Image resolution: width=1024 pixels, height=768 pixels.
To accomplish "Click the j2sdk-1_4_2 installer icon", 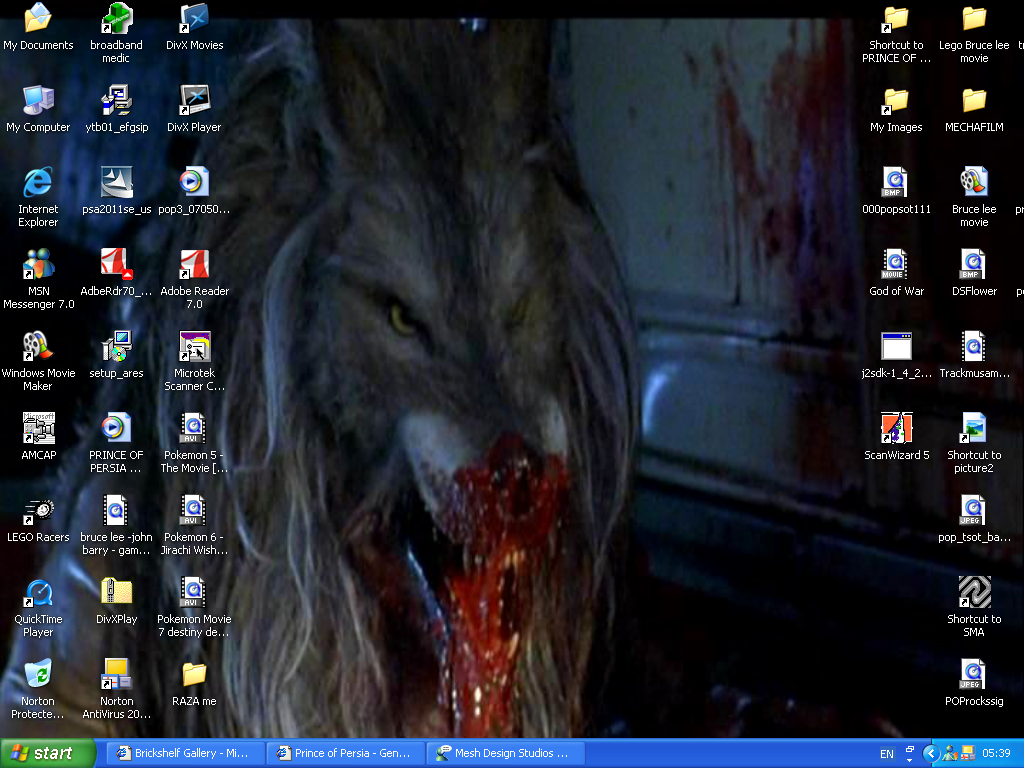I will [896, 346].
